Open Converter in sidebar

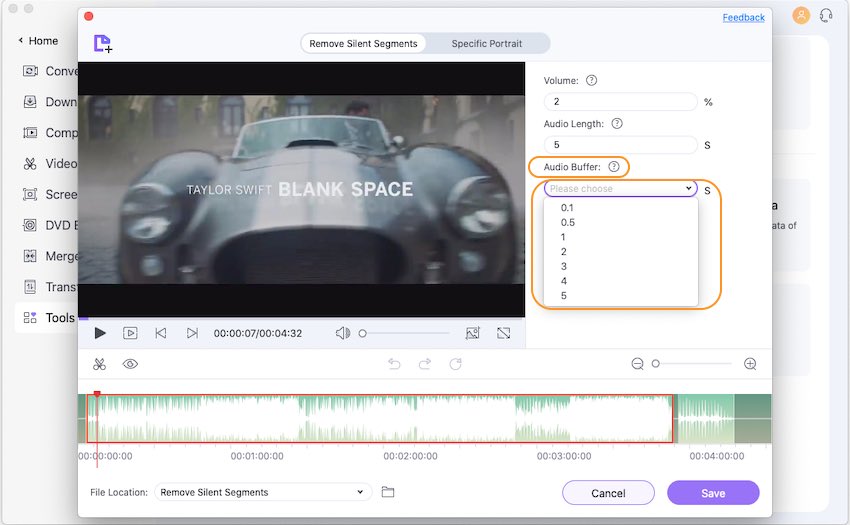coord(50,71)
